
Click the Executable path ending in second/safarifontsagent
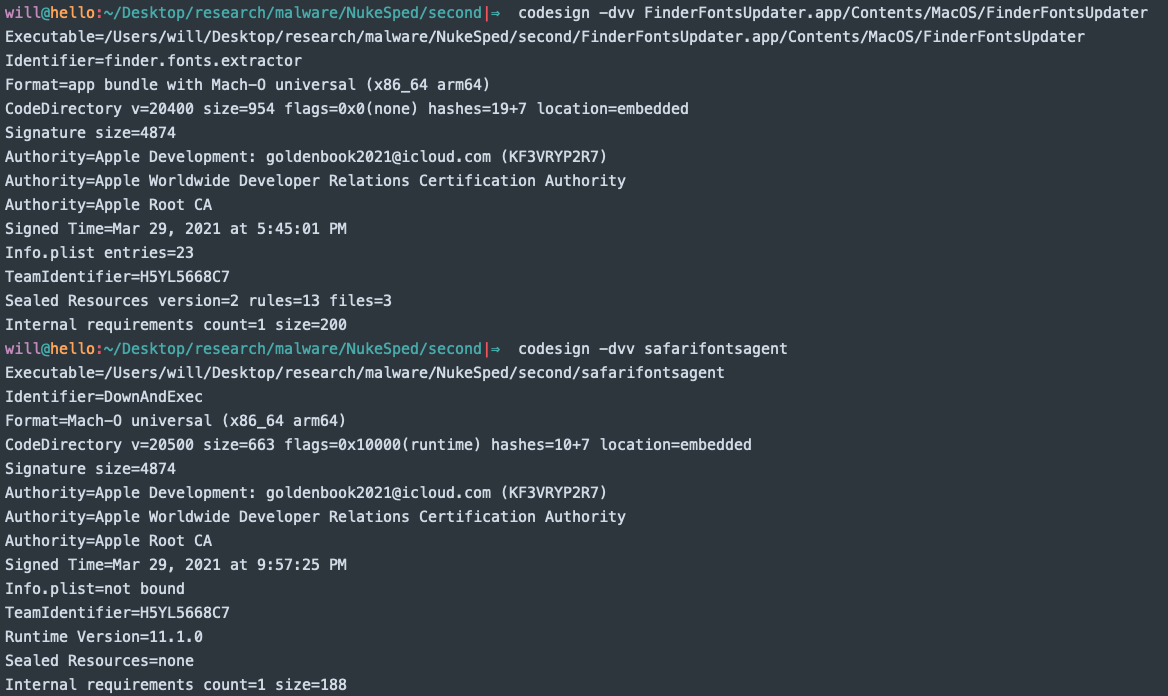[x=364, y=373]
